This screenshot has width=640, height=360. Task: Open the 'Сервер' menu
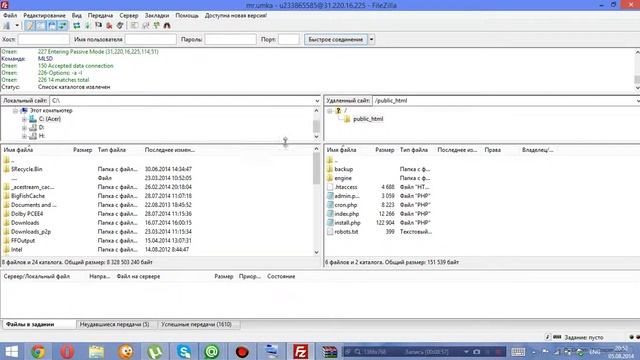(x=129, y=16)
